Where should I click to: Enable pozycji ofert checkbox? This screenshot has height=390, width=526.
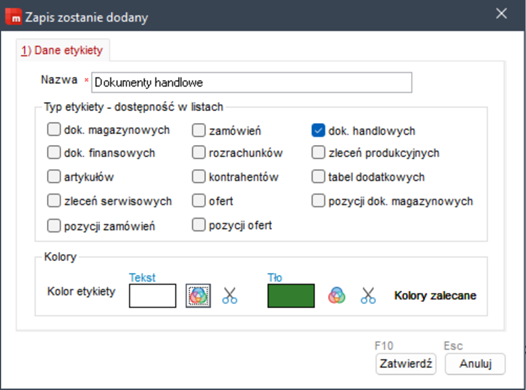(x=199, y=225)
